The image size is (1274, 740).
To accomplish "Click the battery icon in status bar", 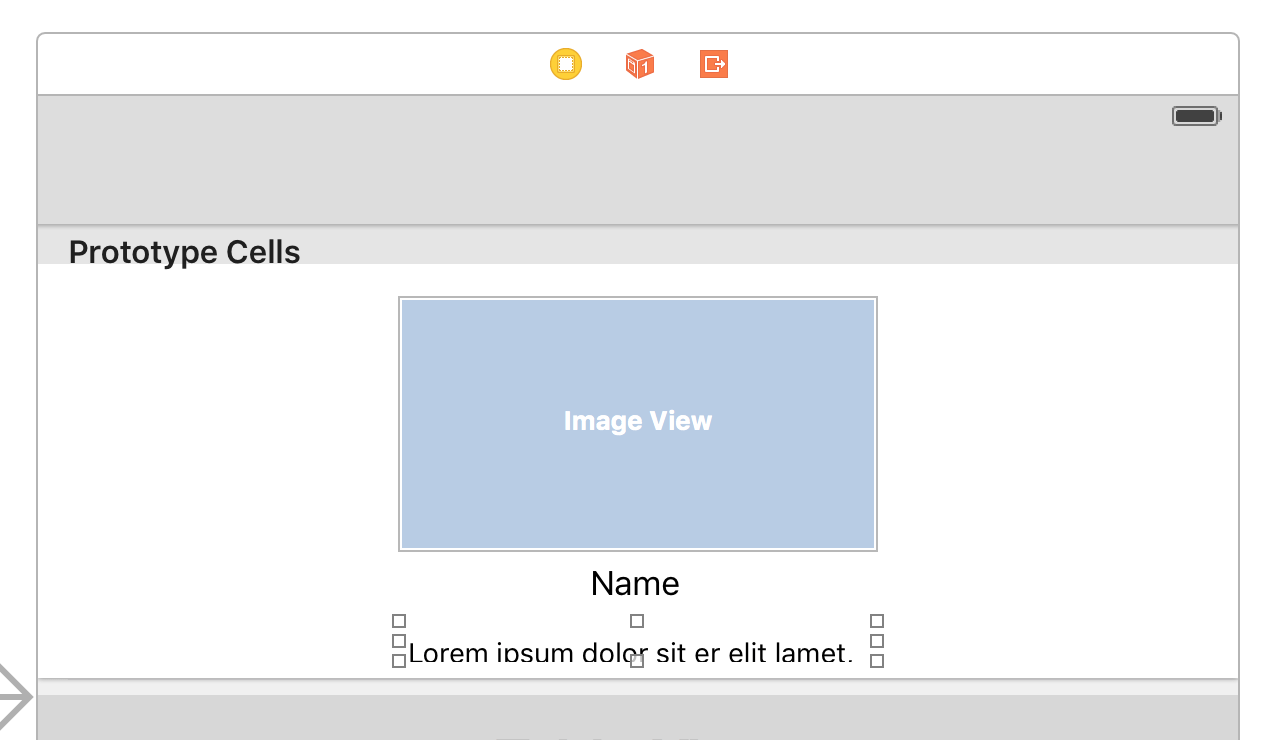I will pyautogui.click(x=1196, y=116).
